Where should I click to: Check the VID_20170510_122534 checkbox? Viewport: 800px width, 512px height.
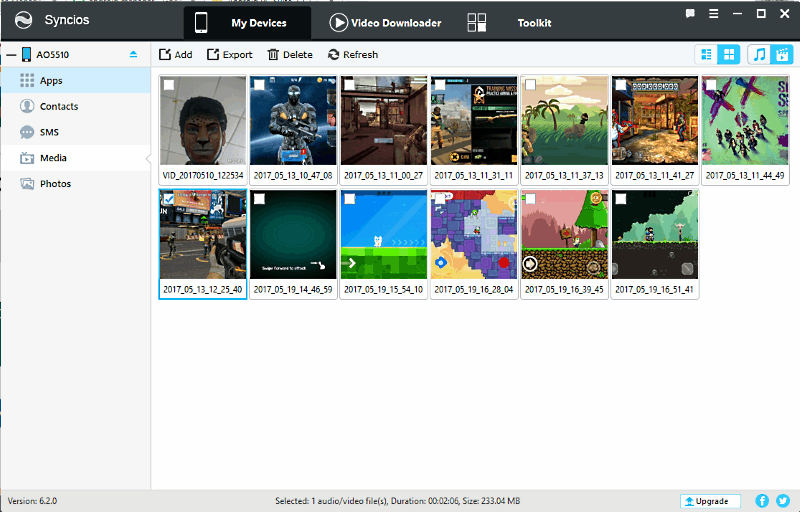pyautogui.click(x=169, y=85)
